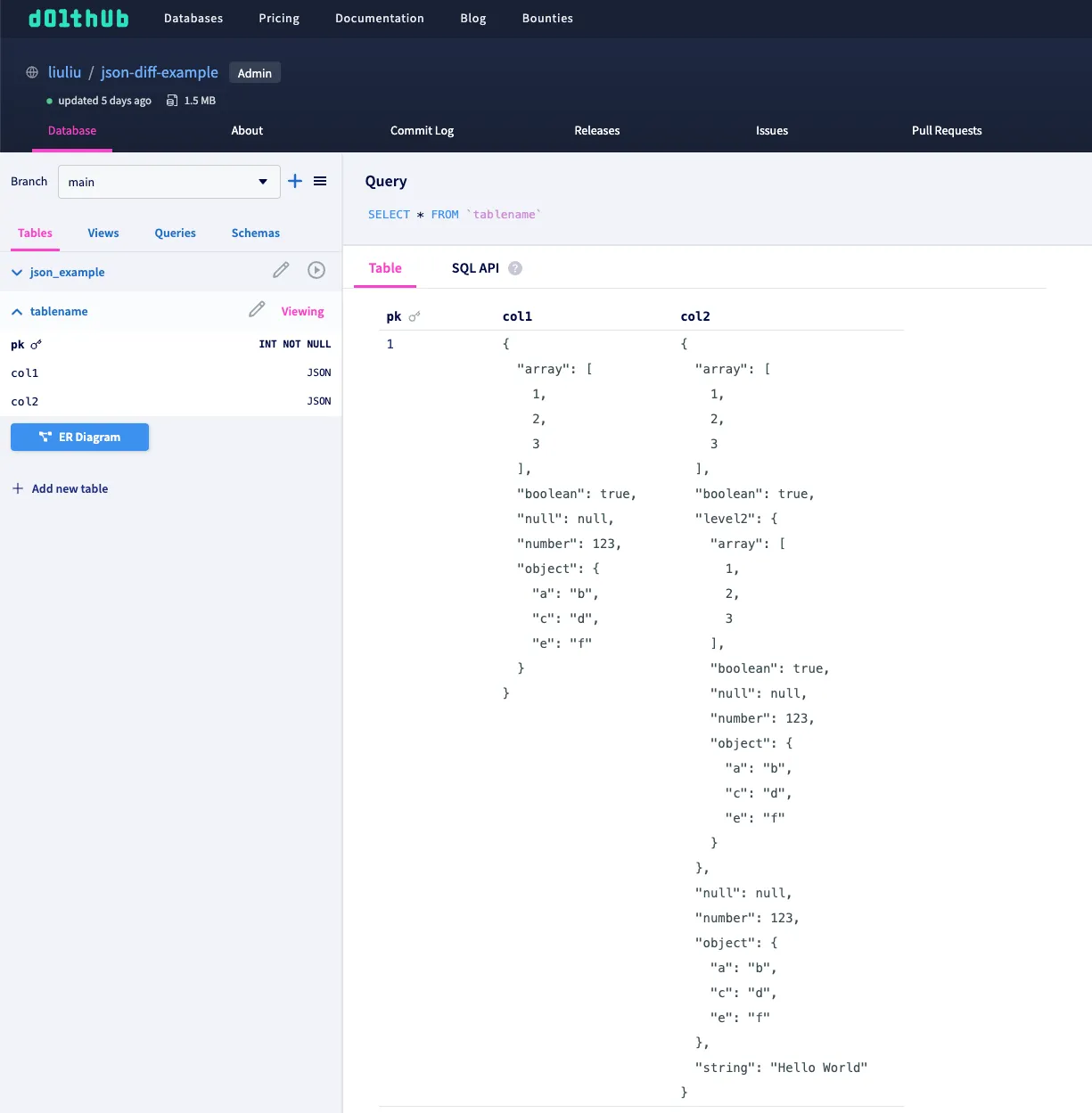Viewport: 1092px width, 1113px height.
Task: Open the Commit Log page
Action: (422, 130)
